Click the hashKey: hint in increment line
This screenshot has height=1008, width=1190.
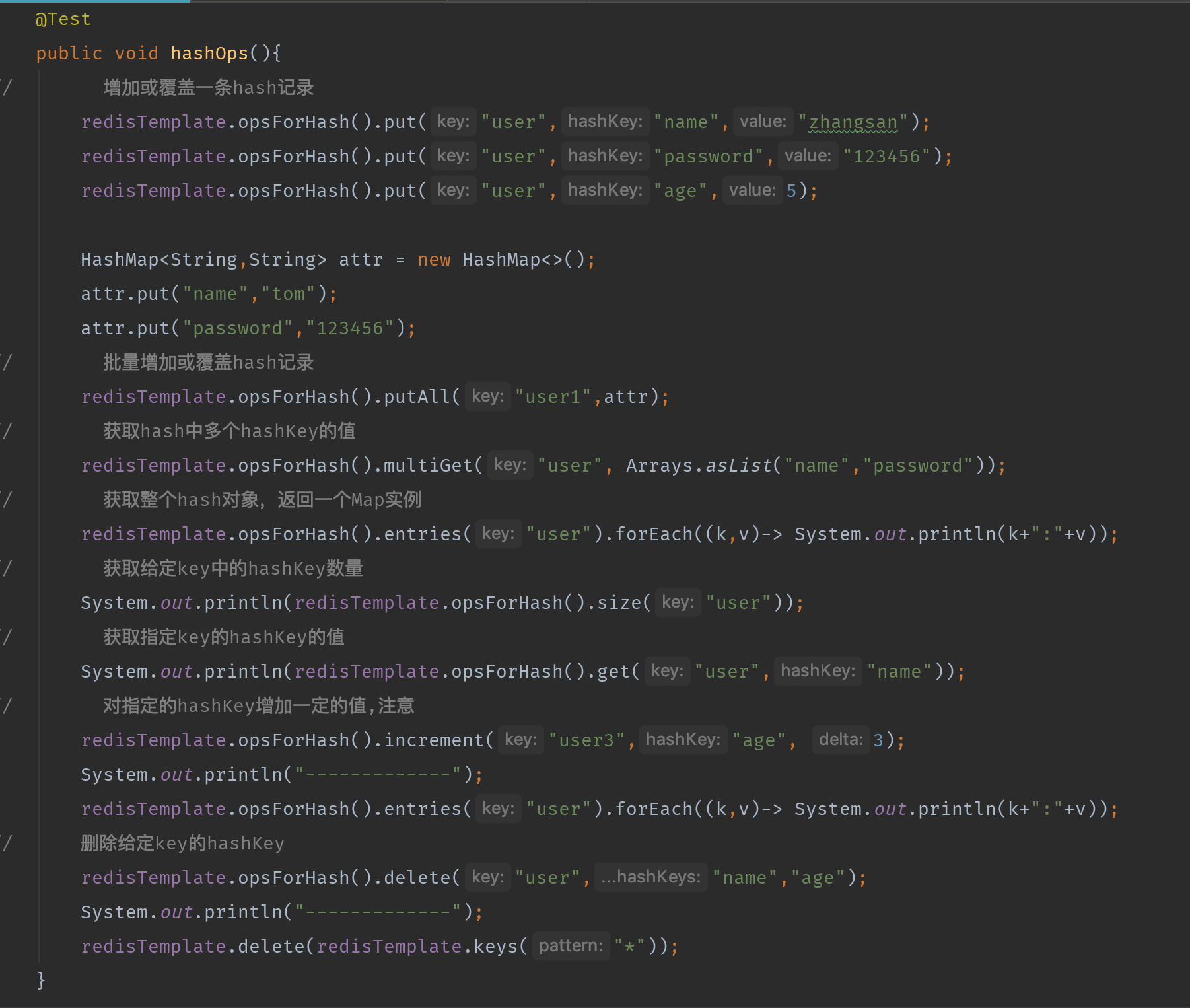pos(683,740)
